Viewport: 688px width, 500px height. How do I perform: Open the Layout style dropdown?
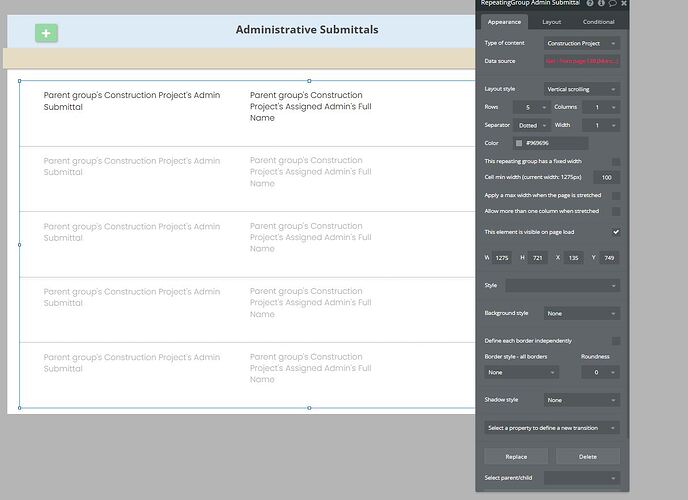pyautogui.click(x=581, y=89)
